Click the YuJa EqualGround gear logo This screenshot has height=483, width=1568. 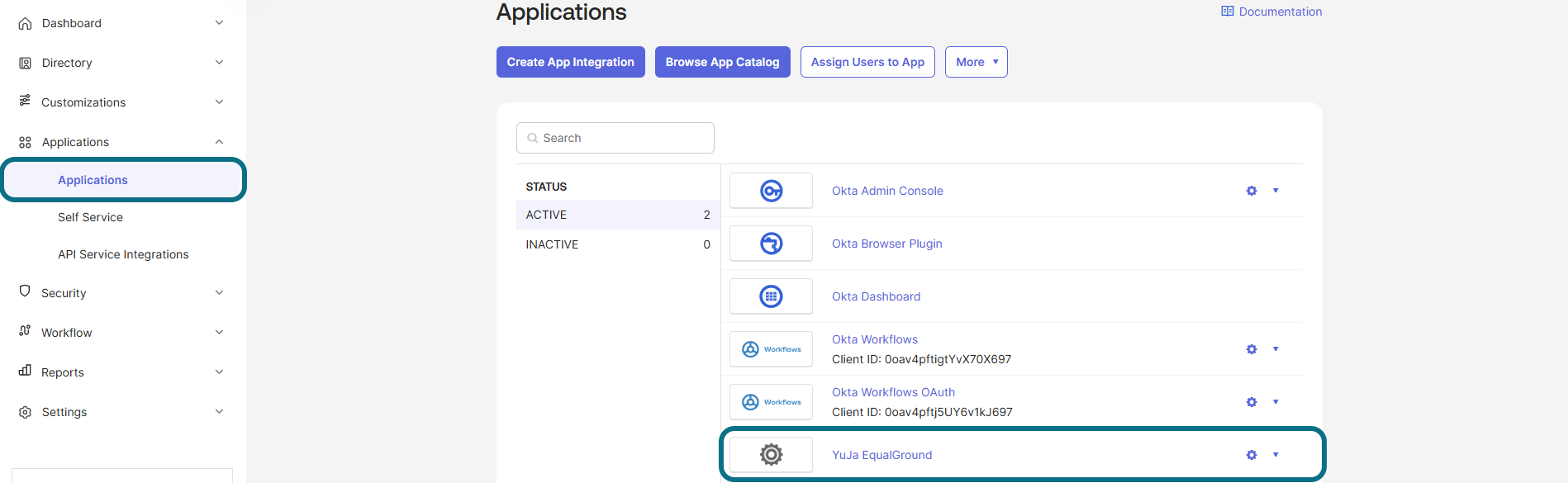771,455
